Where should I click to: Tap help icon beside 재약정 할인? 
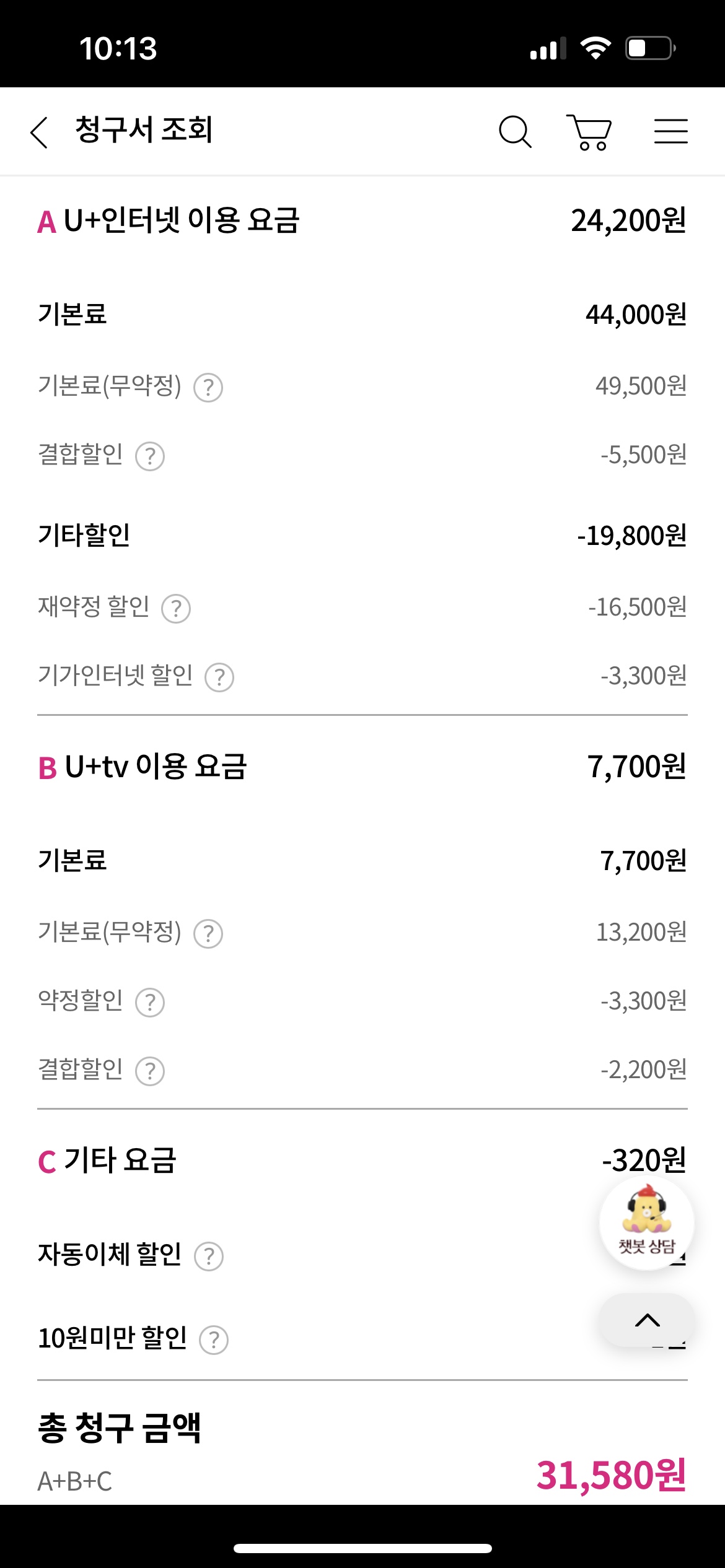click(176, 608)
